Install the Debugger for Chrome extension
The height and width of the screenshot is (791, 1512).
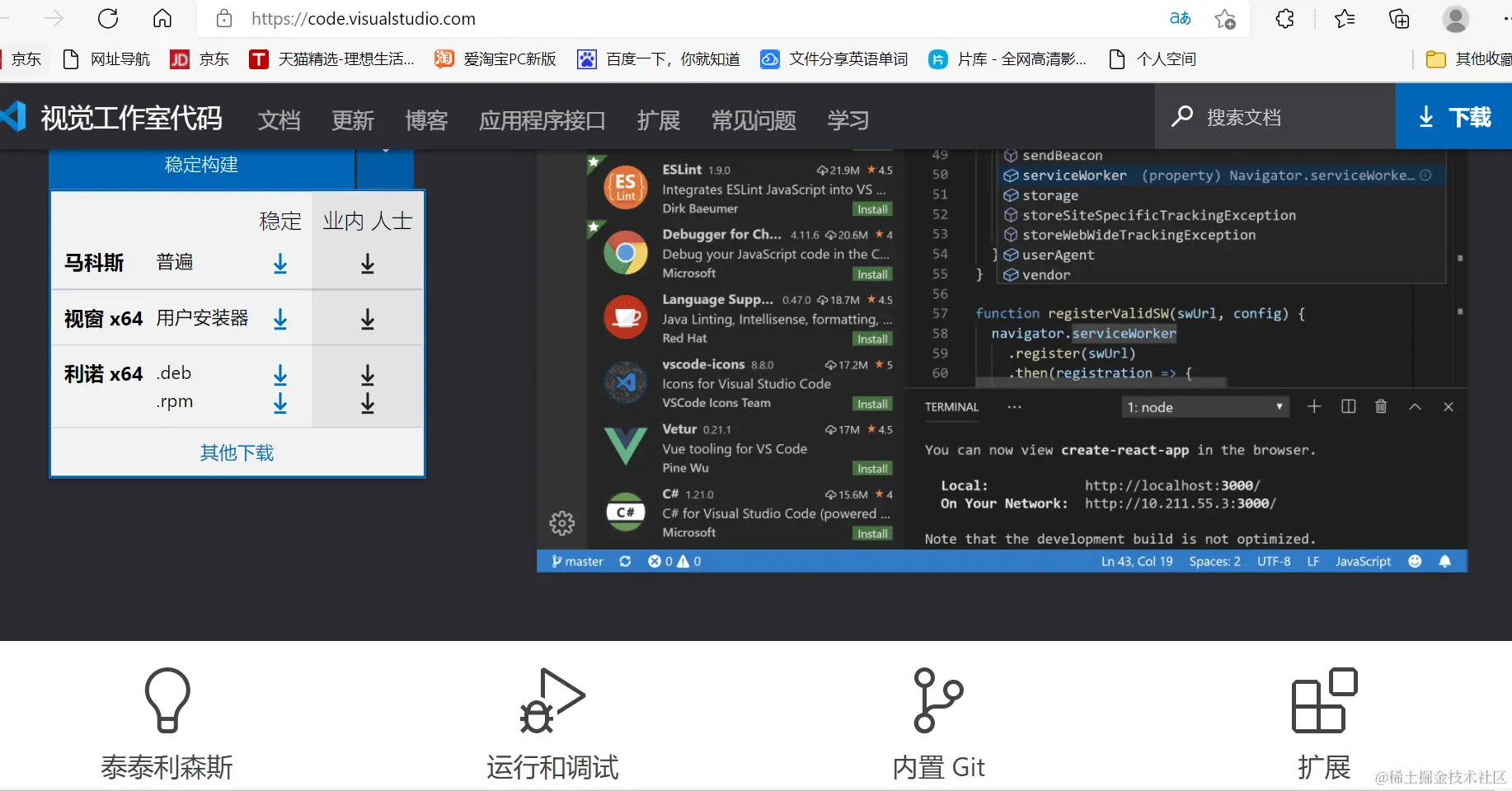872,274
